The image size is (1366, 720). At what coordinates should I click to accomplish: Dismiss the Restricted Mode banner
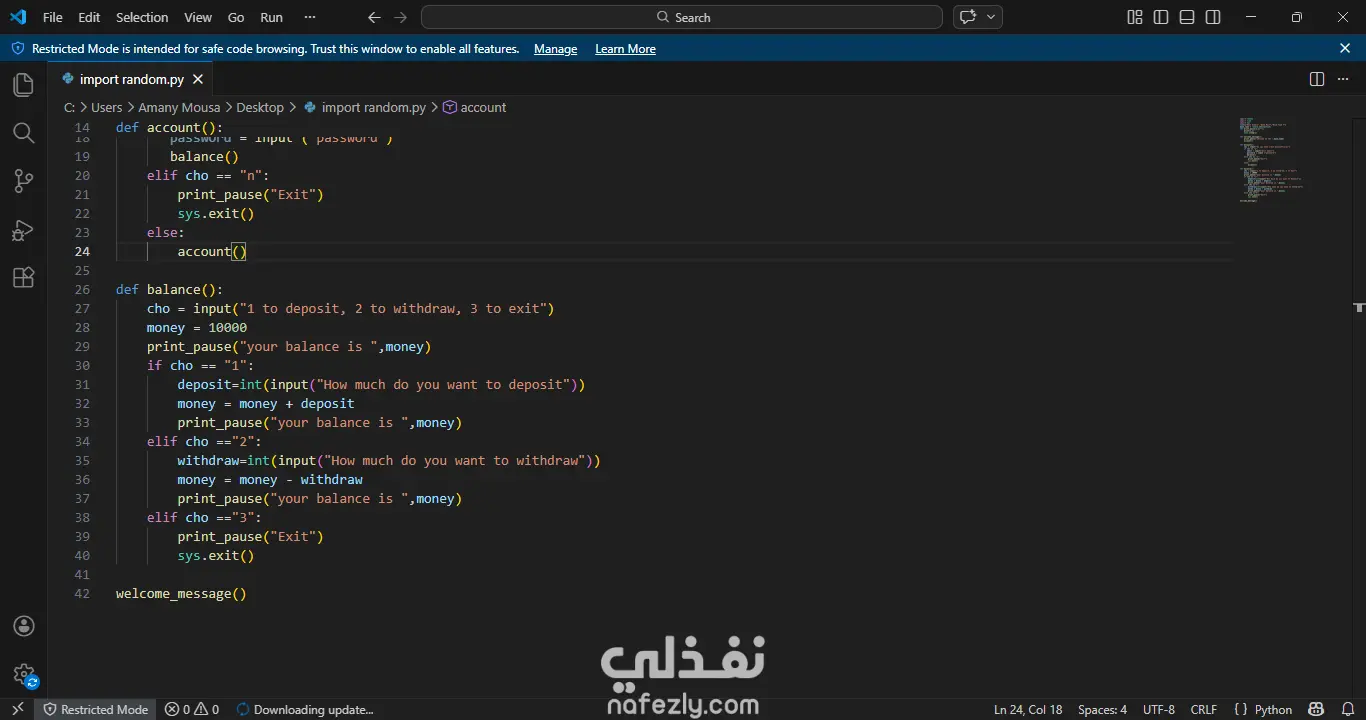(x=1345, y=48)
